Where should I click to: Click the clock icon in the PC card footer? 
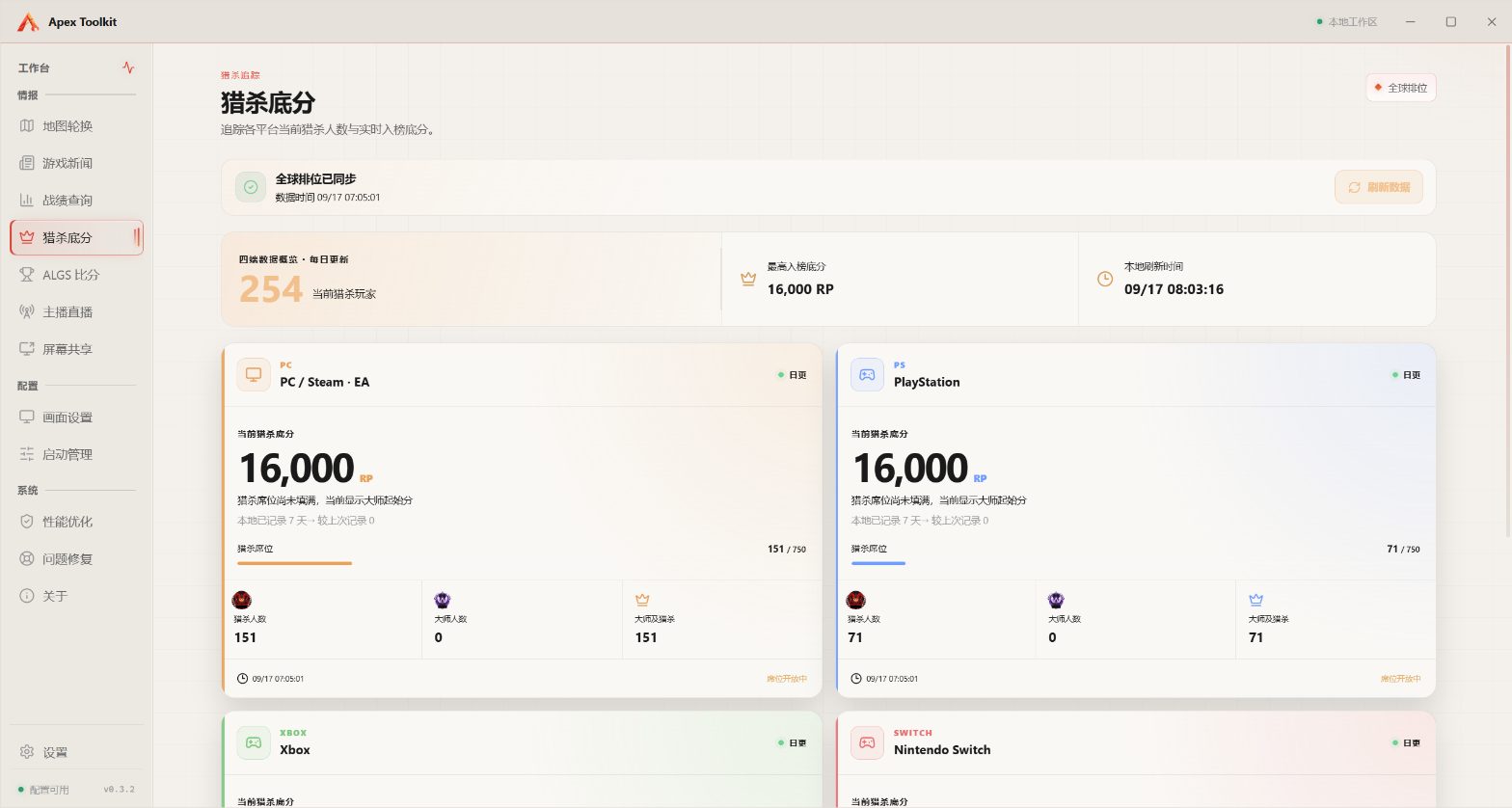[242, 679]
